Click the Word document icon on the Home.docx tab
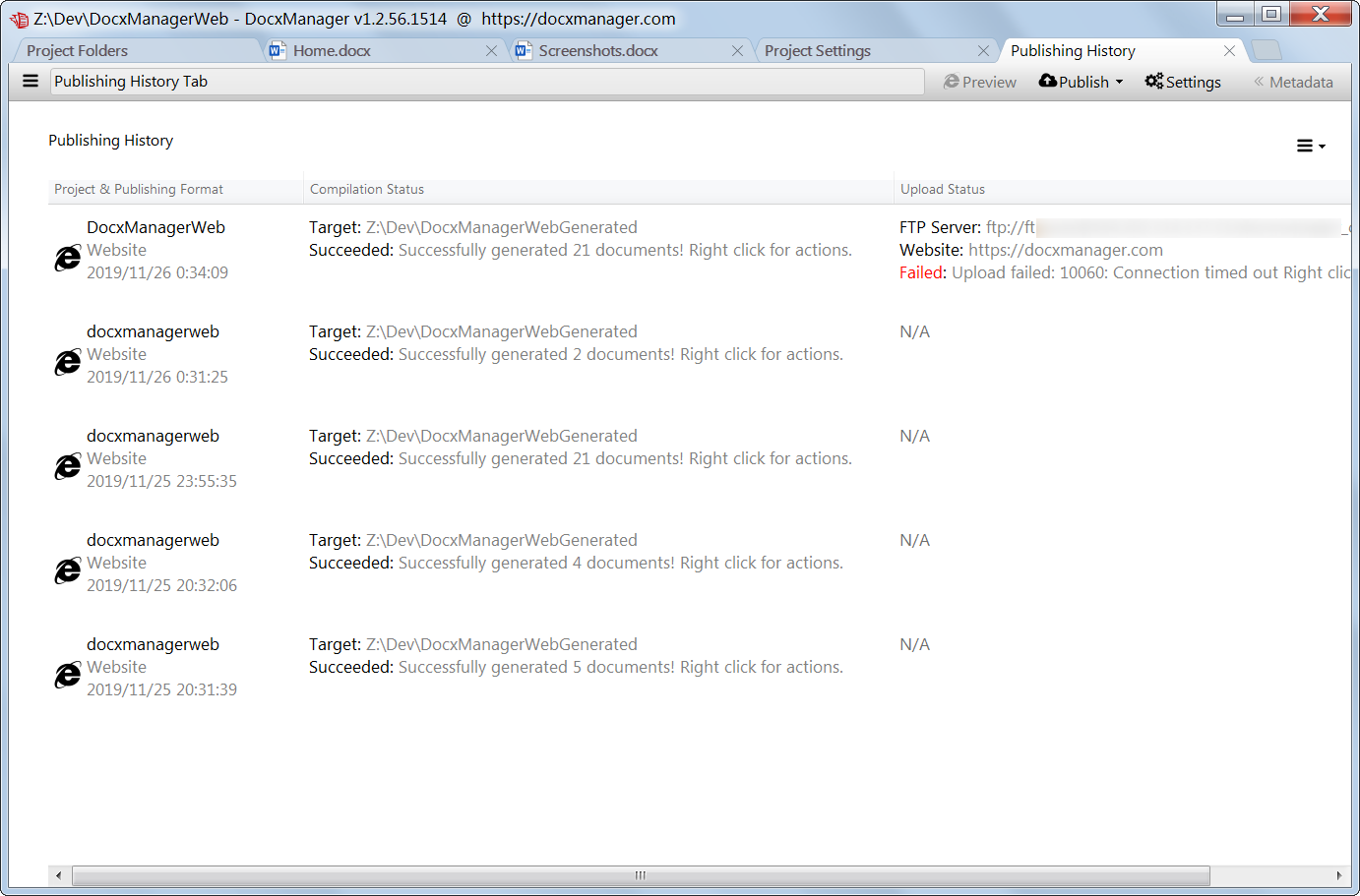 pyautogui.click(x=277, y=49)
